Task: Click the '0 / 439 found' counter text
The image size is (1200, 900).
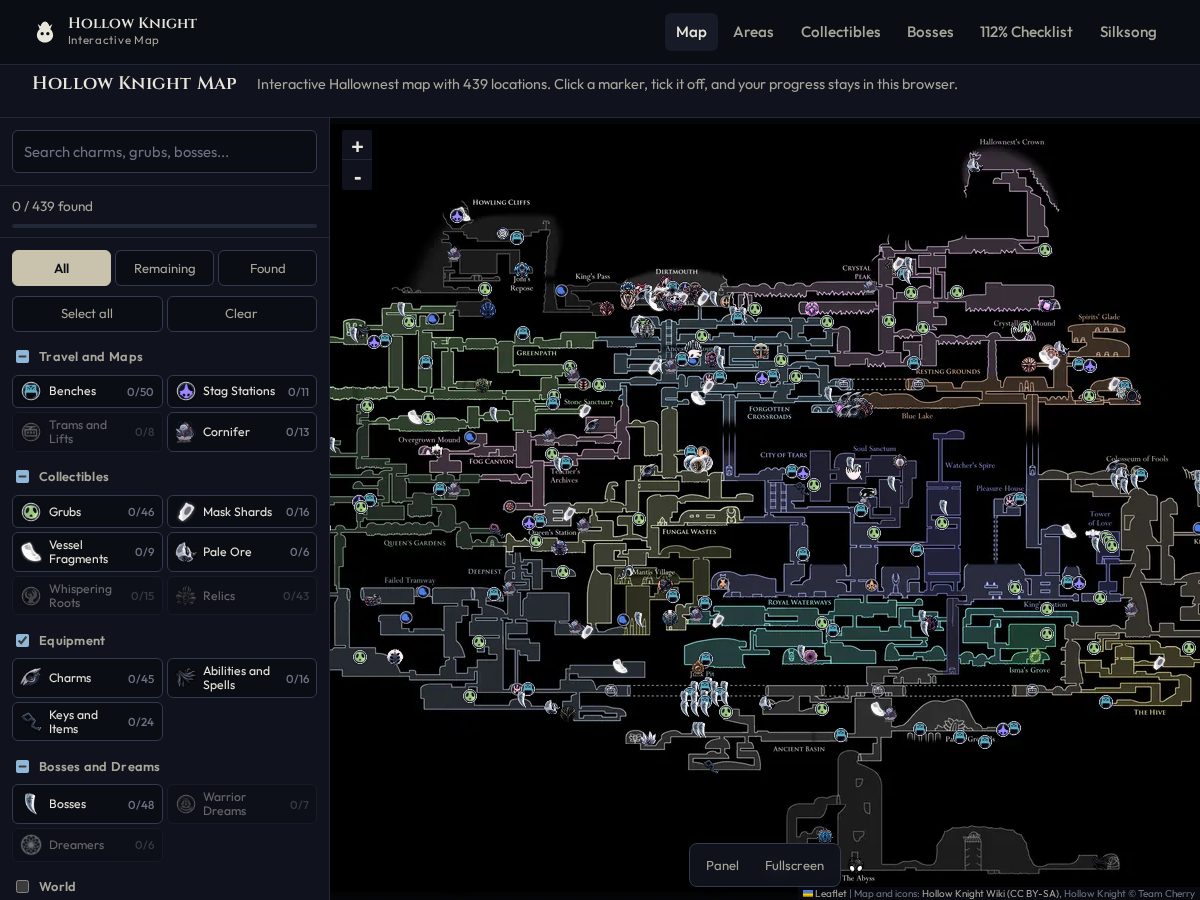Action: pyautogui.click(x=52, y=206)
